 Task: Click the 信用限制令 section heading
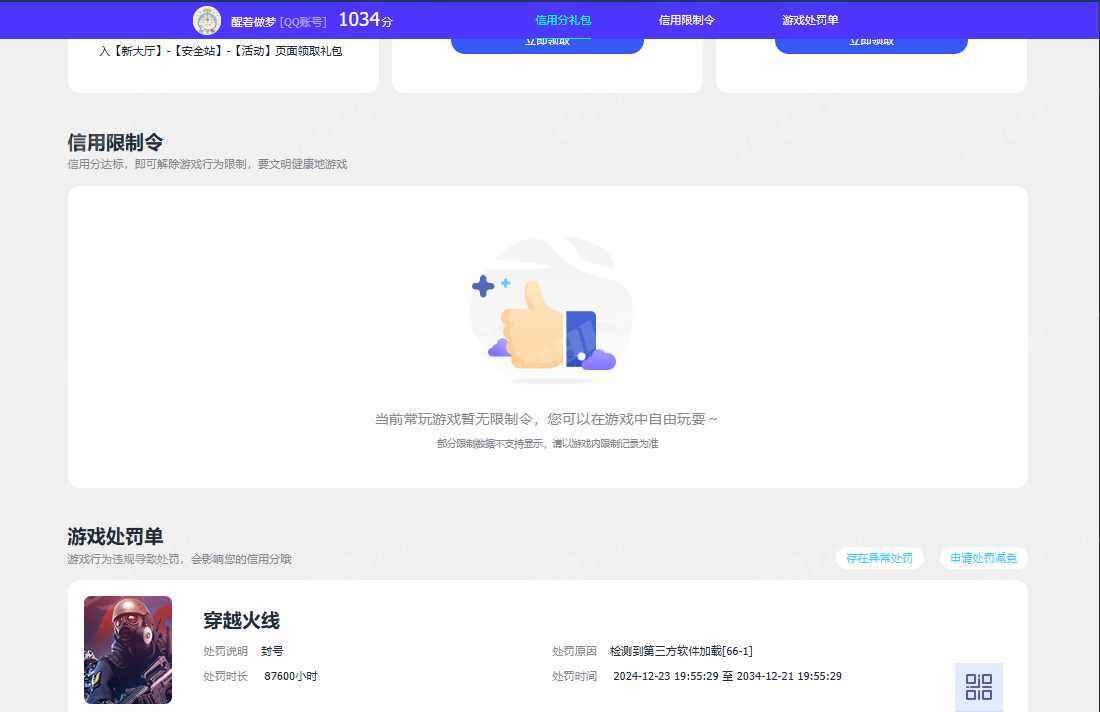[115, 142]
